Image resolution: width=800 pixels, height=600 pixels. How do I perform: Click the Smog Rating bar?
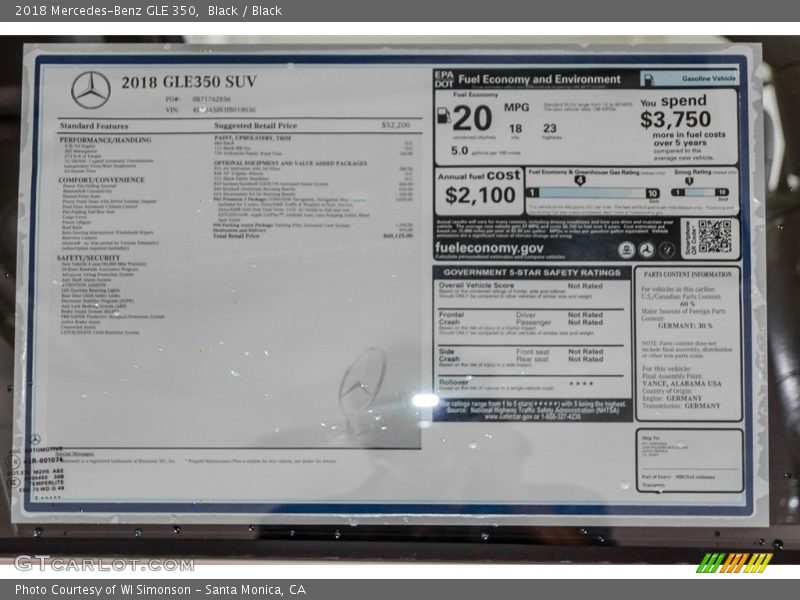[699, 192]
